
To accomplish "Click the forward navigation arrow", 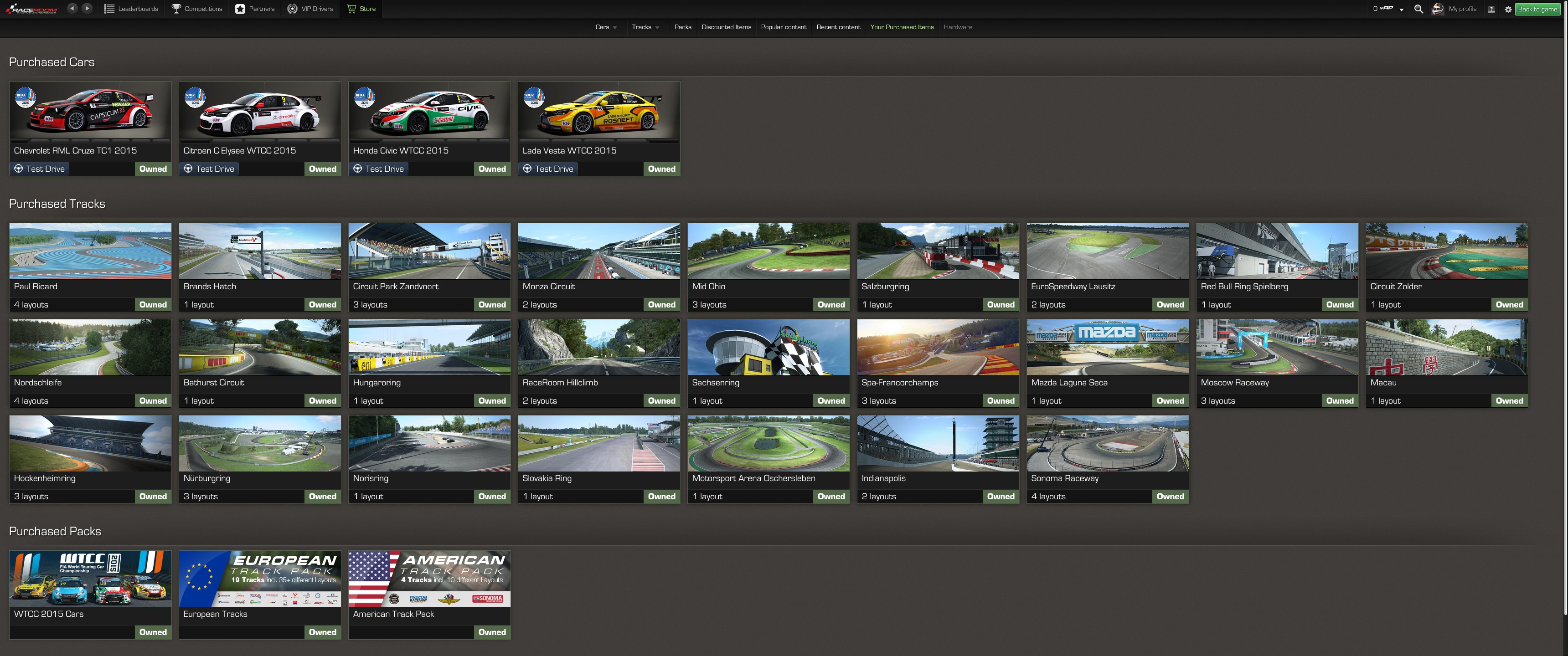I will 87,9.
